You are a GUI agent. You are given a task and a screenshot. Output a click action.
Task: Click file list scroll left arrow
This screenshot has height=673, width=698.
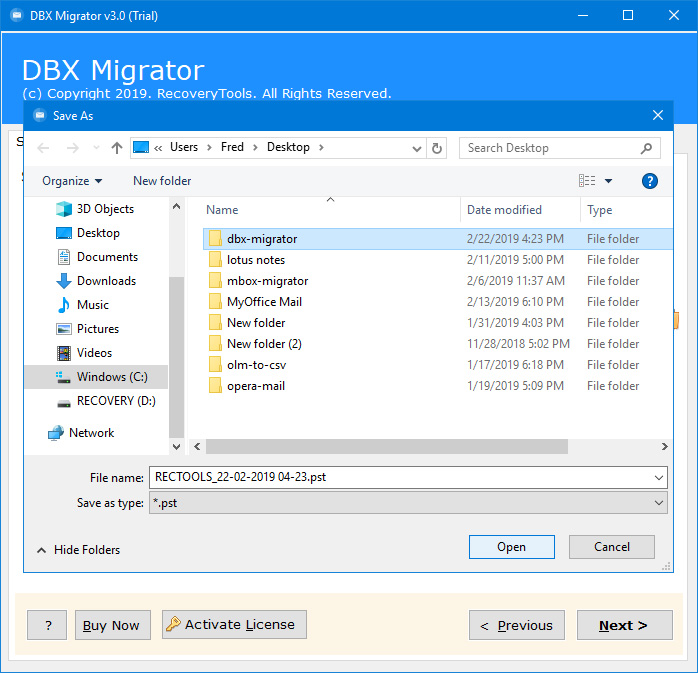coord(197,446)
